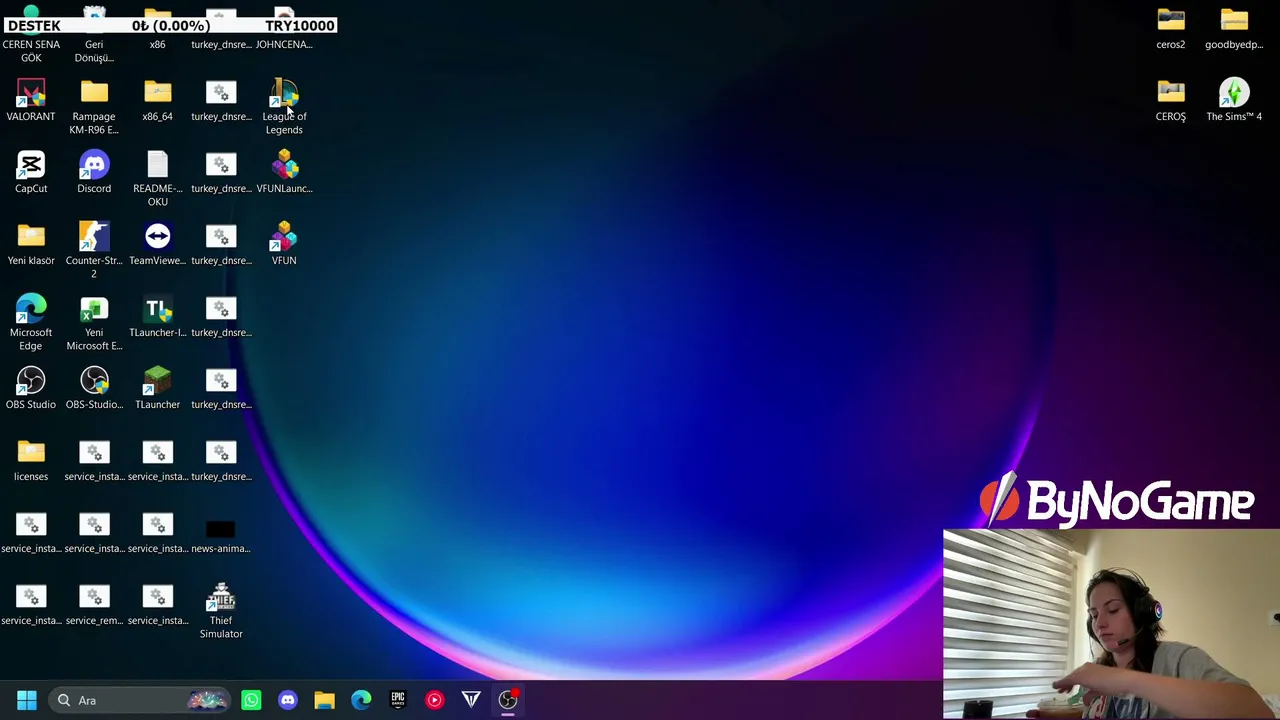Select the JOHNCENA file label

[284, 44]
